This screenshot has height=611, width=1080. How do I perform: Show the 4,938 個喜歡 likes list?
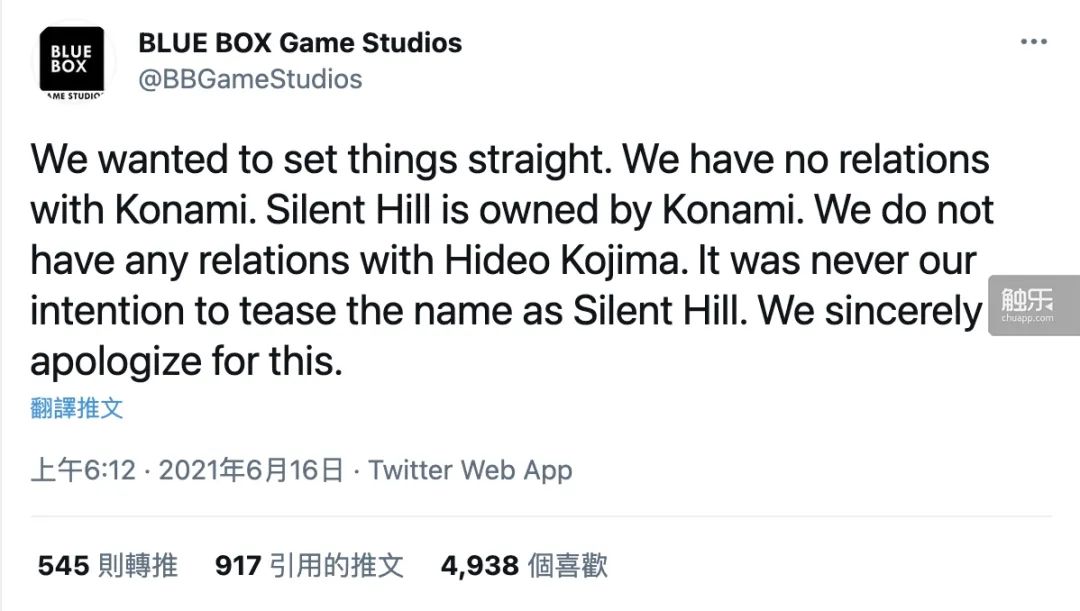tap(524, 566)
